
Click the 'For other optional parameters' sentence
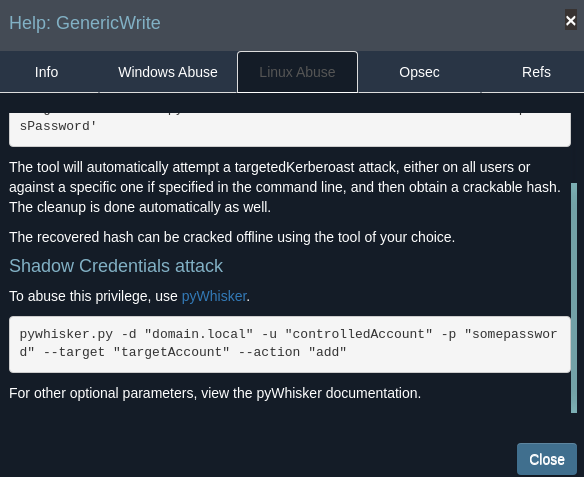215,393
